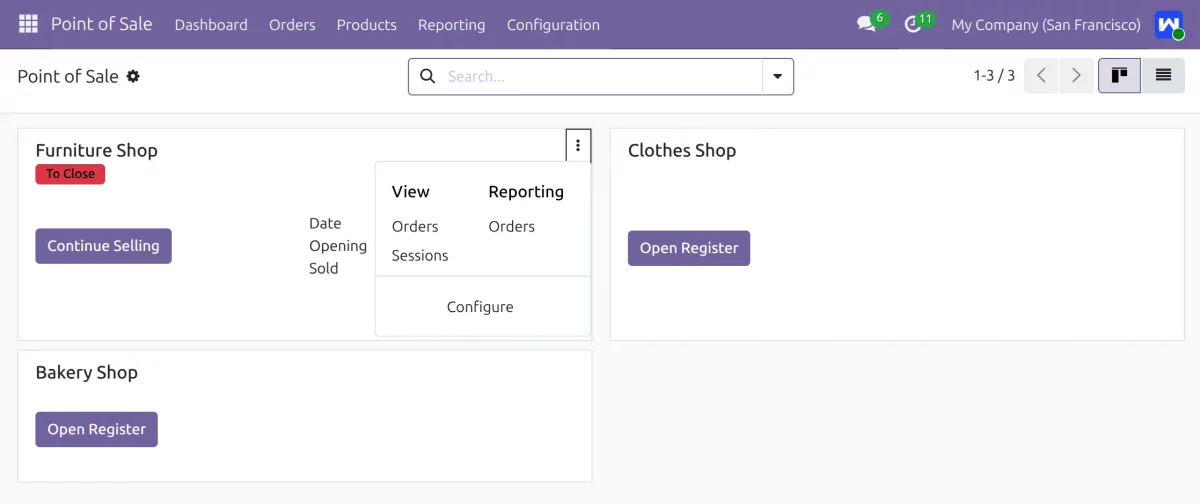Image resolution: width=1200 pixels, height=504 pixels.
Task: Click the Date label in Furniture Shop
Action: [x=325, y=223]
